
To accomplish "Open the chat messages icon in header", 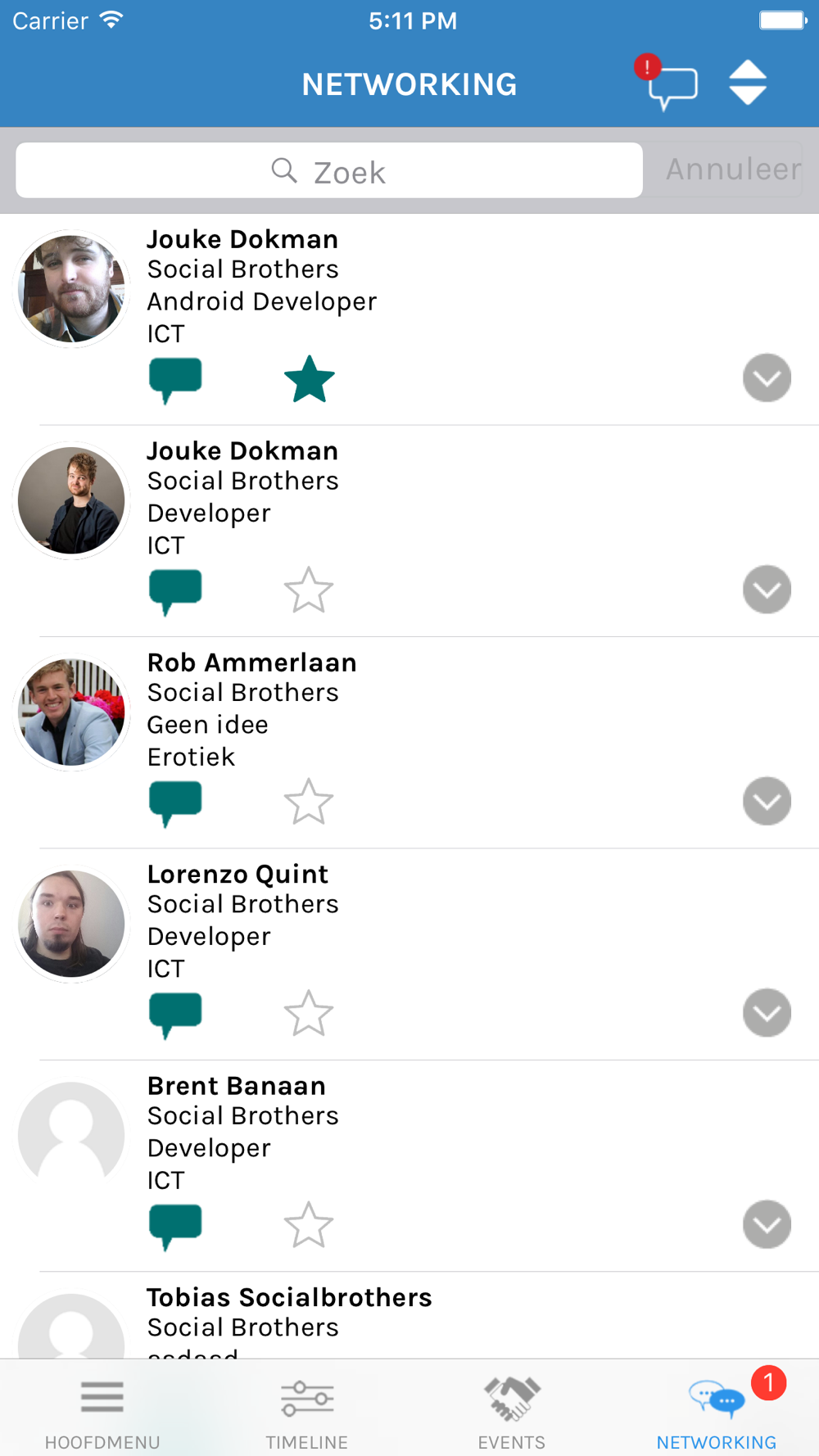I will [672, 85].
